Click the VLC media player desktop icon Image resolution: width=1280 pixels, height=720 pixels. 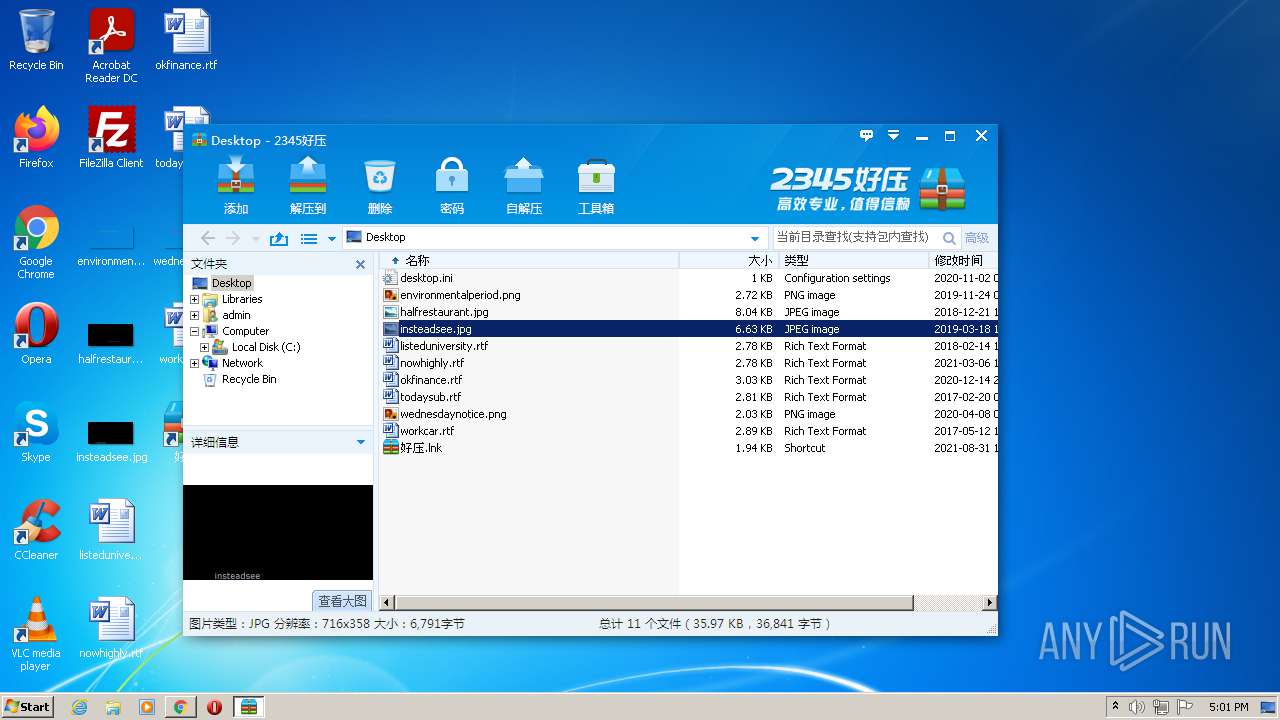[36, 634]
